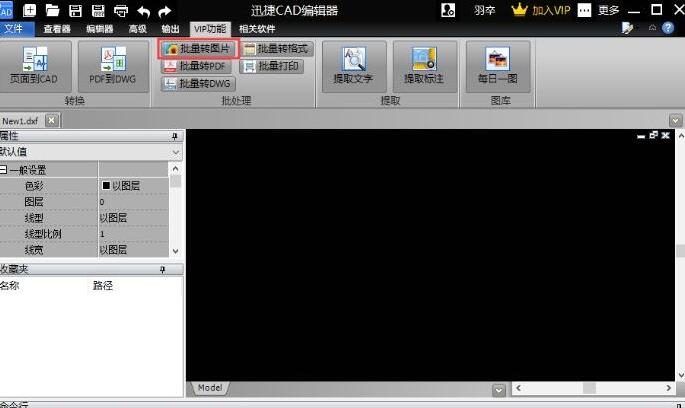The width and height of the screenshot is (685, 408).
Task: Pin the 属性 properties panel
Action: [175, 137]
